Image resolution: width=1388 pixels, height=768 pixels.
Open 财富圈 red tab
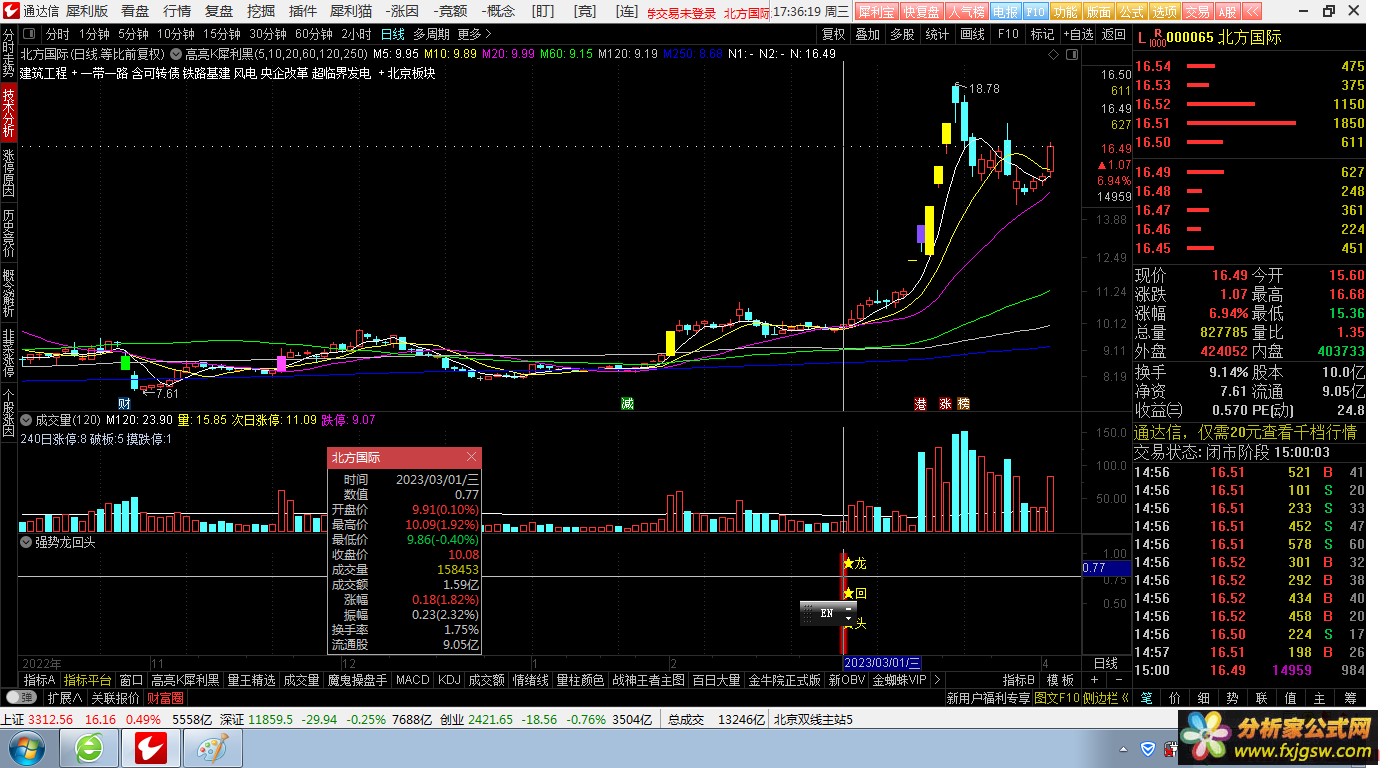(x=165, y=698)
